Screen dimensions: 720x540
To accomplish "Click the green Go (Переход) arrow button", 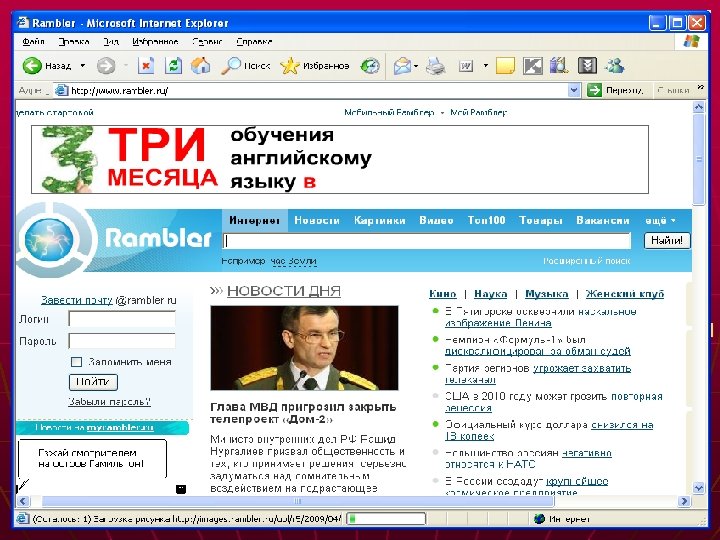I will tap(594, 90).
